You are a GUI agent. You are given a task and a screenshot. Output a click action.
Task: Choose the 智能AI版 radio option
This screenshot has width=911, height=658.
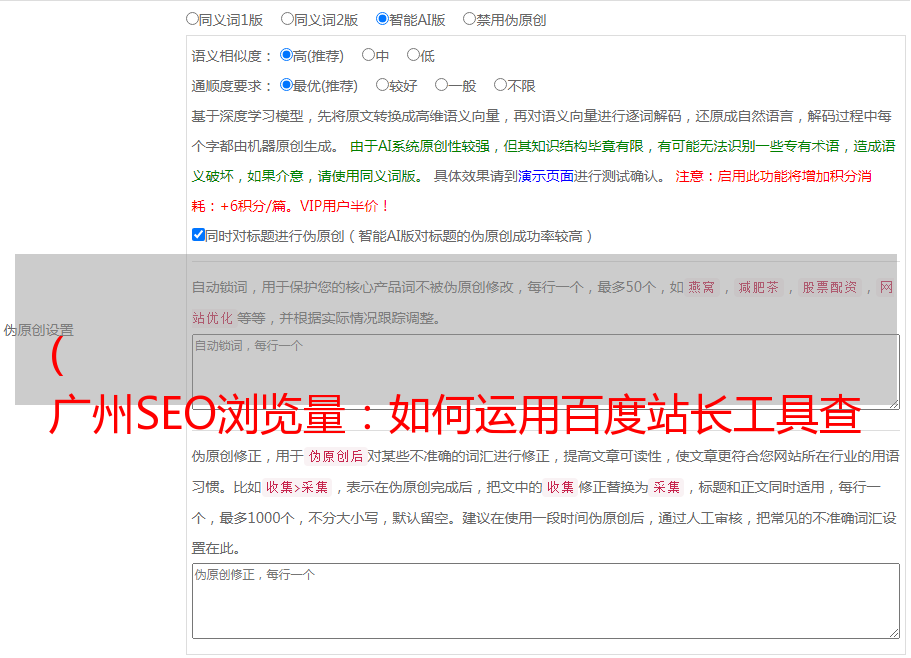coord(382,19)
